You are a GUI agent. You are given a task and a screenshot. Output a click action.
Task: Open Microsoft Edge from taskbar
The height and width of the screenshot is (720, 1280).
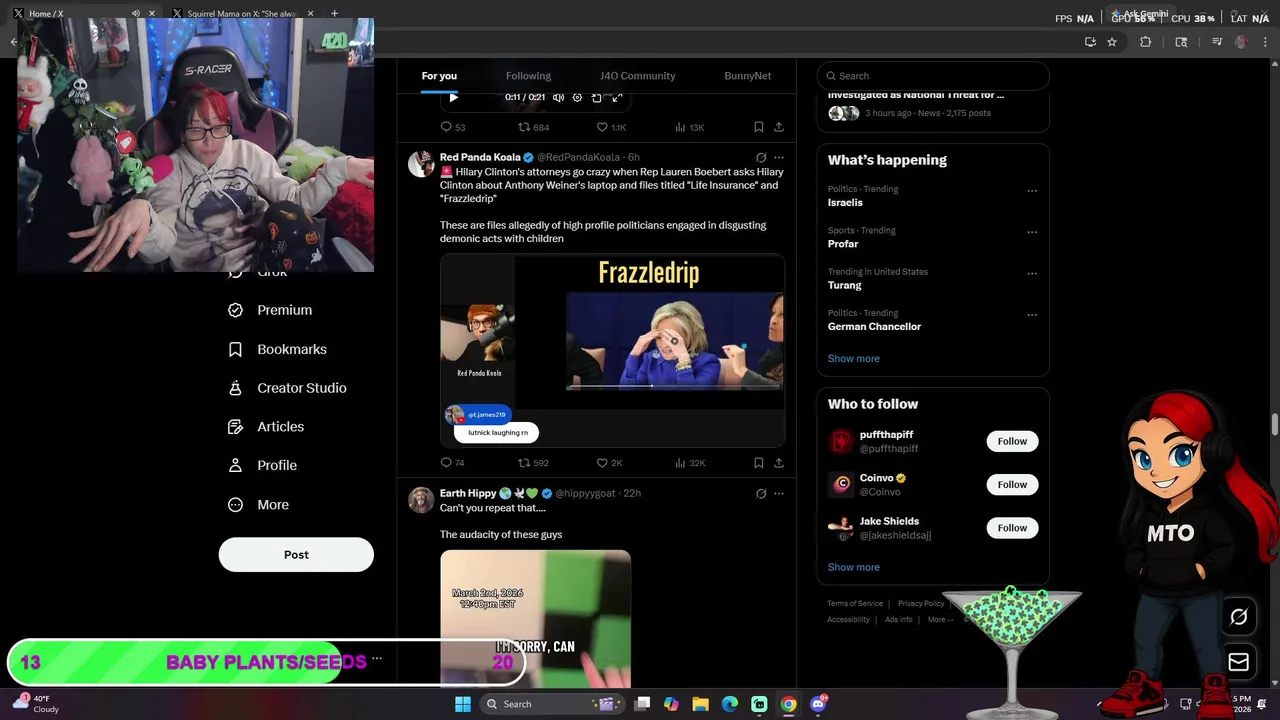730,704
